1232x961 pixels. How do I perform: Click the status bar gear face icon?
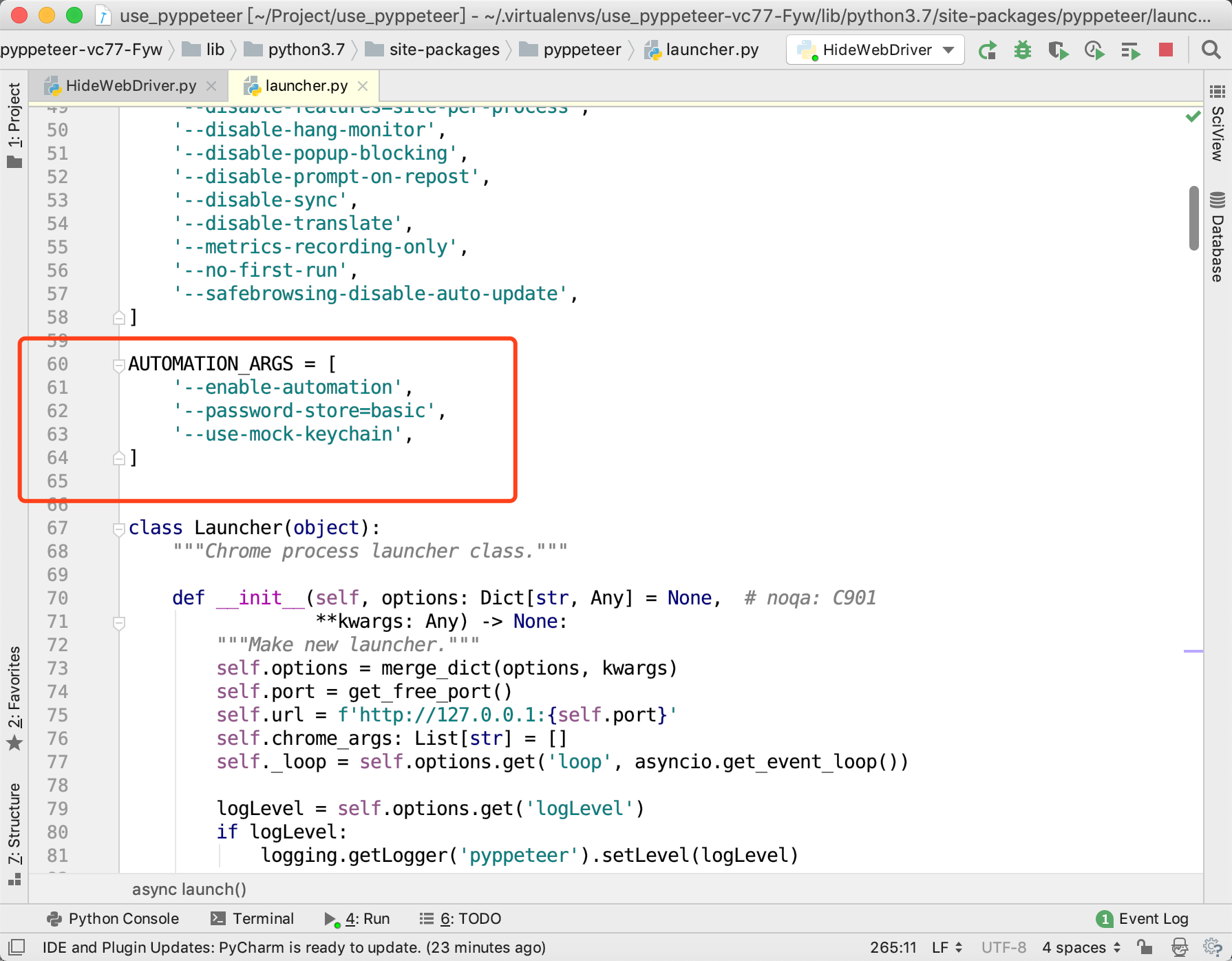click(x=1213, y=948)
